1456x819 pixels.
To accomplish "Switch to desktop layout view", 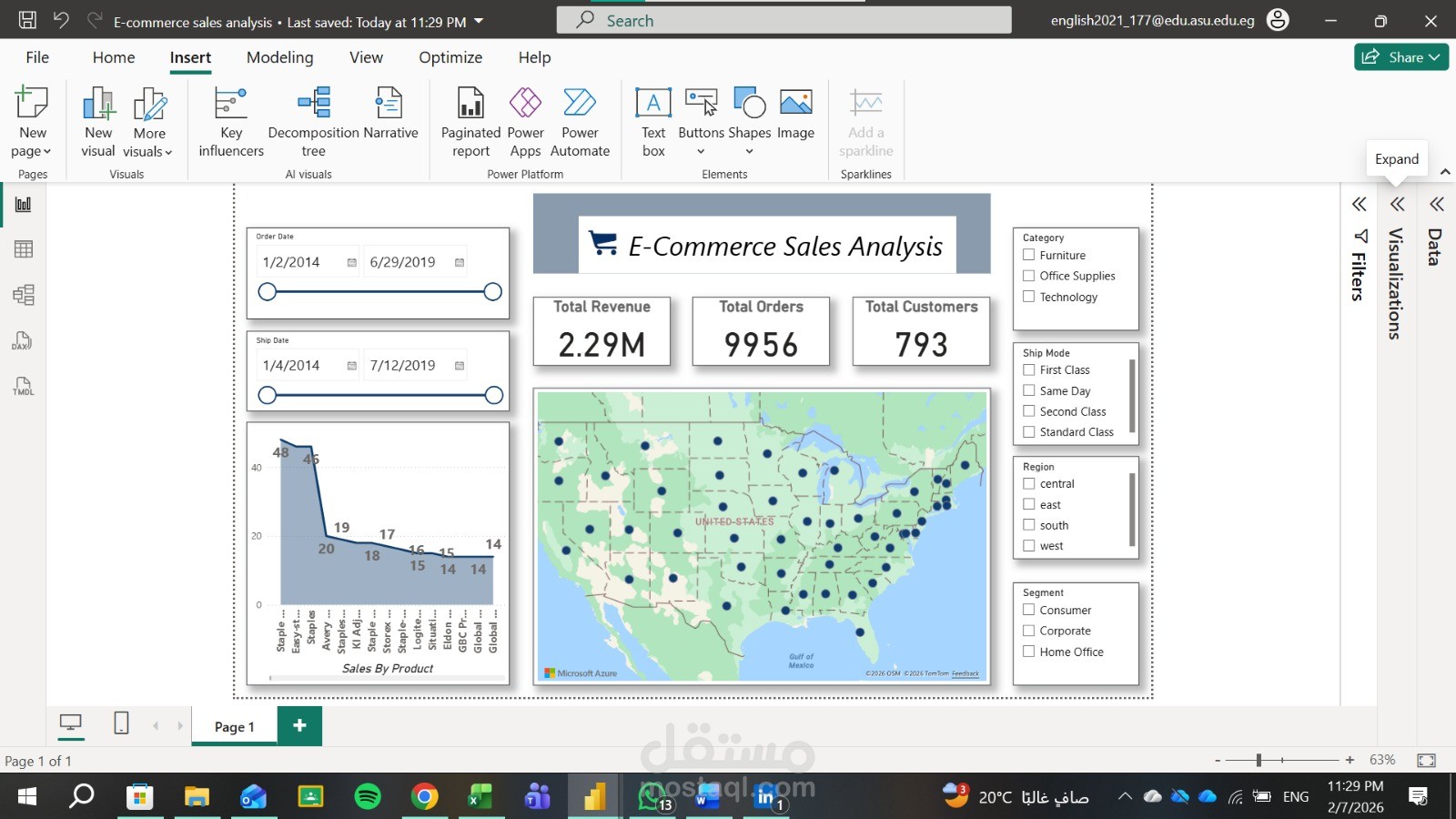I will pos(70,723).
